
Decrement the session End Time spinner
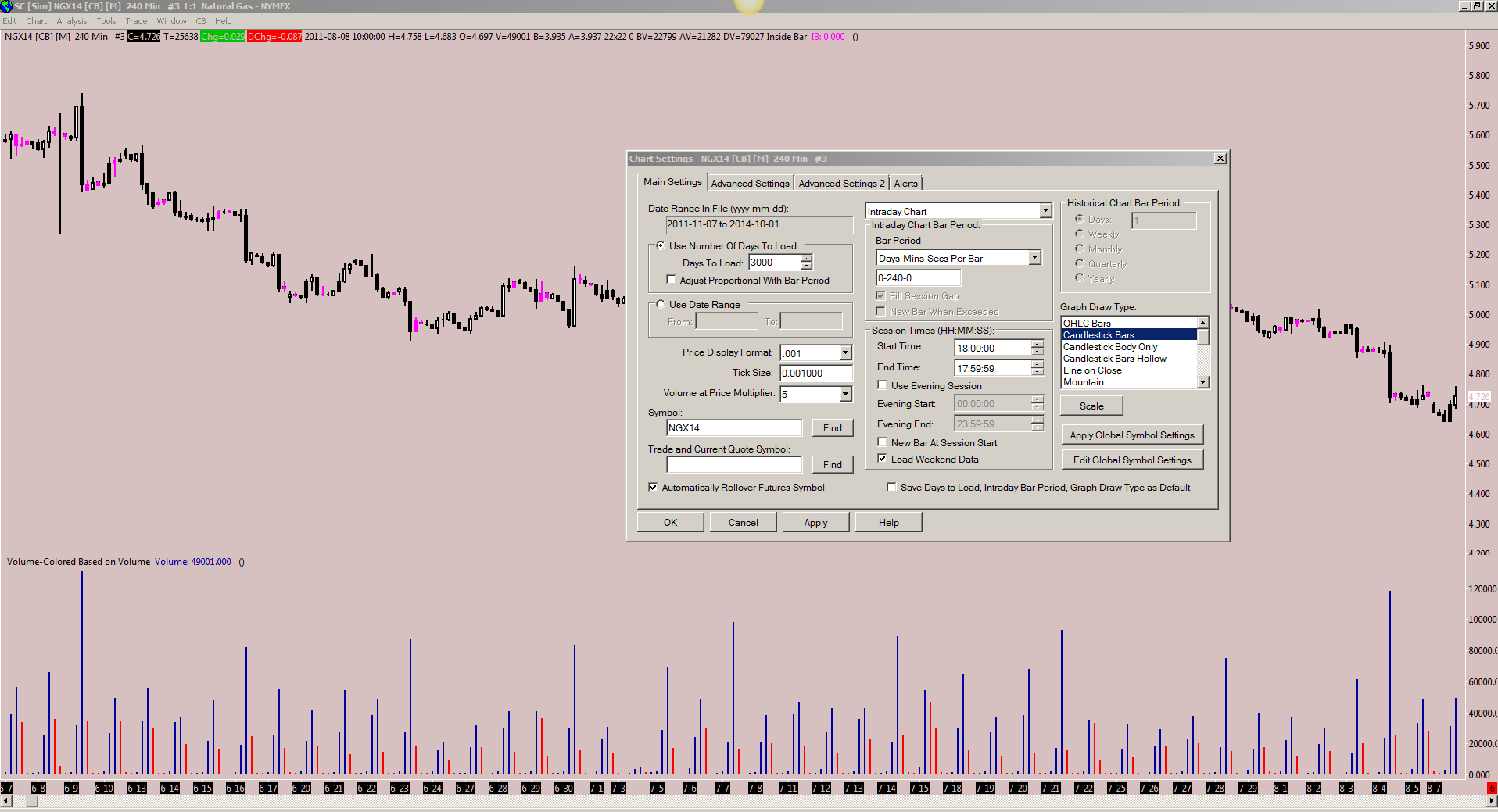1037,372
